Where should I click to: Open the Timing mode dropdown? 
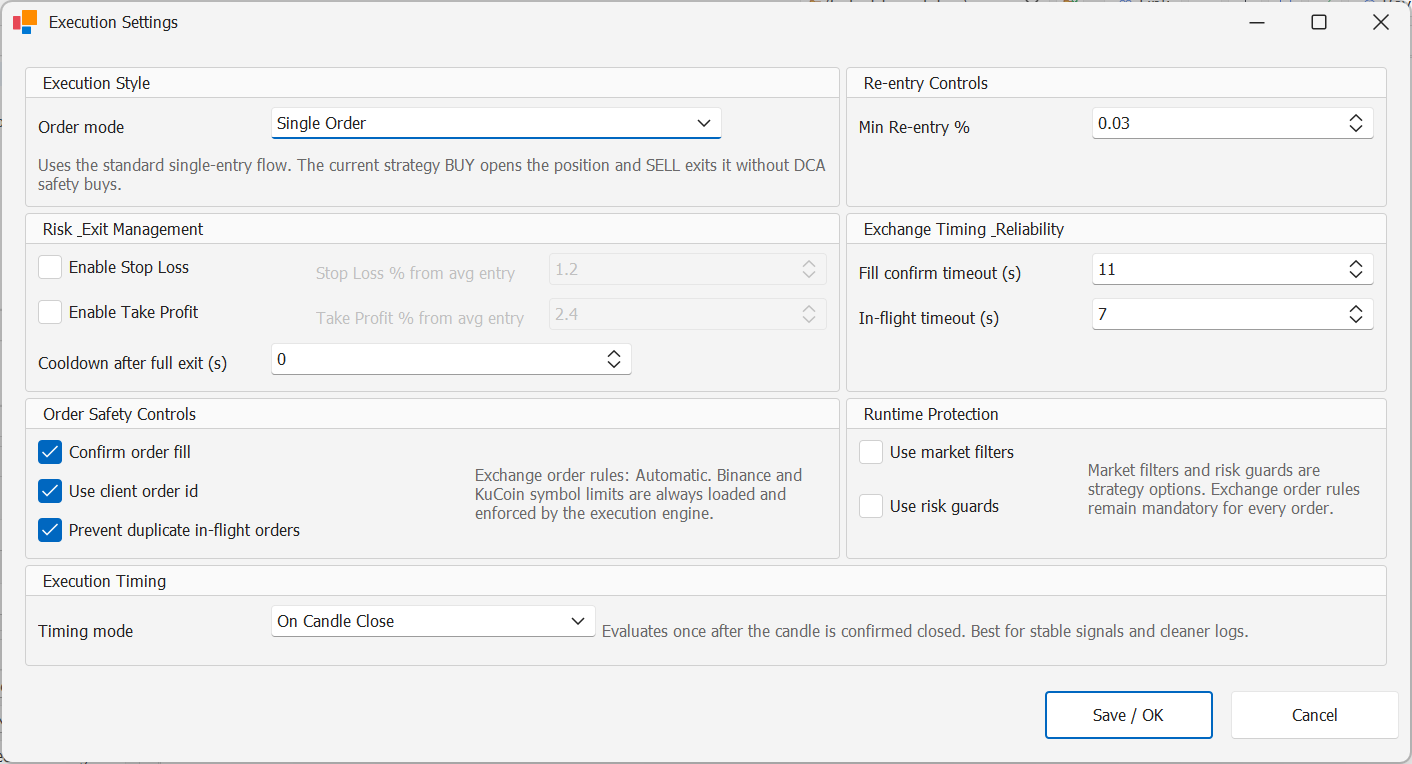(433, 621)
